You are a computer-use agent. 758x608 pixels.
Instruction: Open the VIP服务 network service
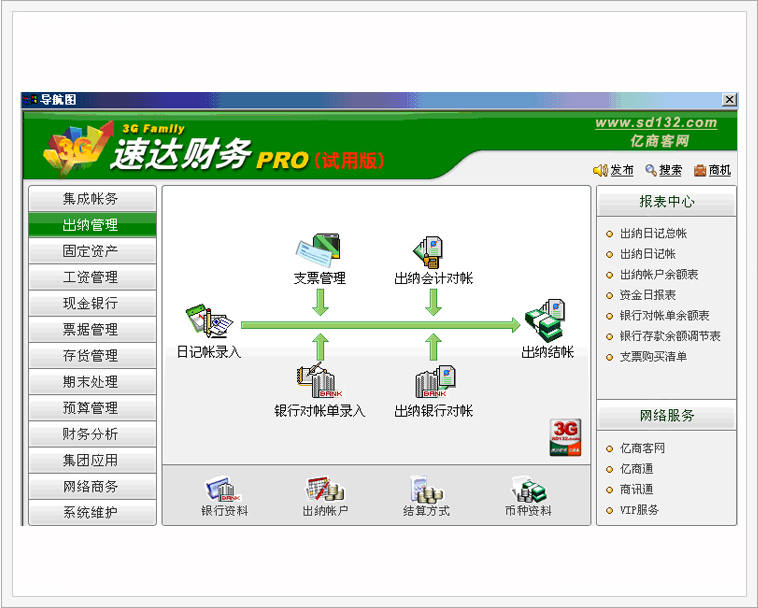click(x=639, y=510)
